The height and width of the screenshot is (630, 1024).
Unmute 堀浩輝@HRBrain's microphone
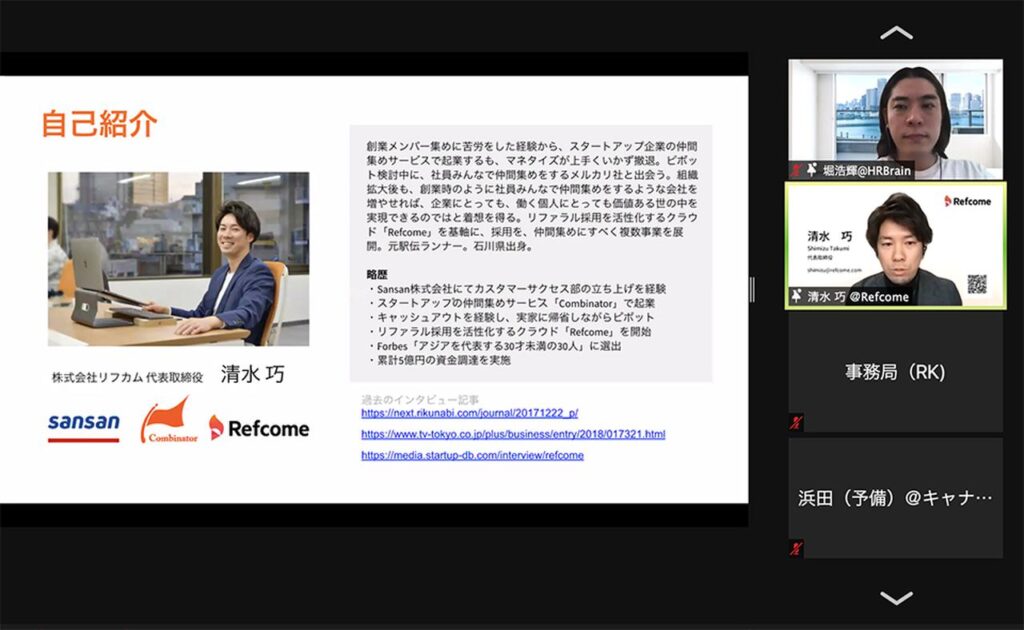click(x=795, y=167)
